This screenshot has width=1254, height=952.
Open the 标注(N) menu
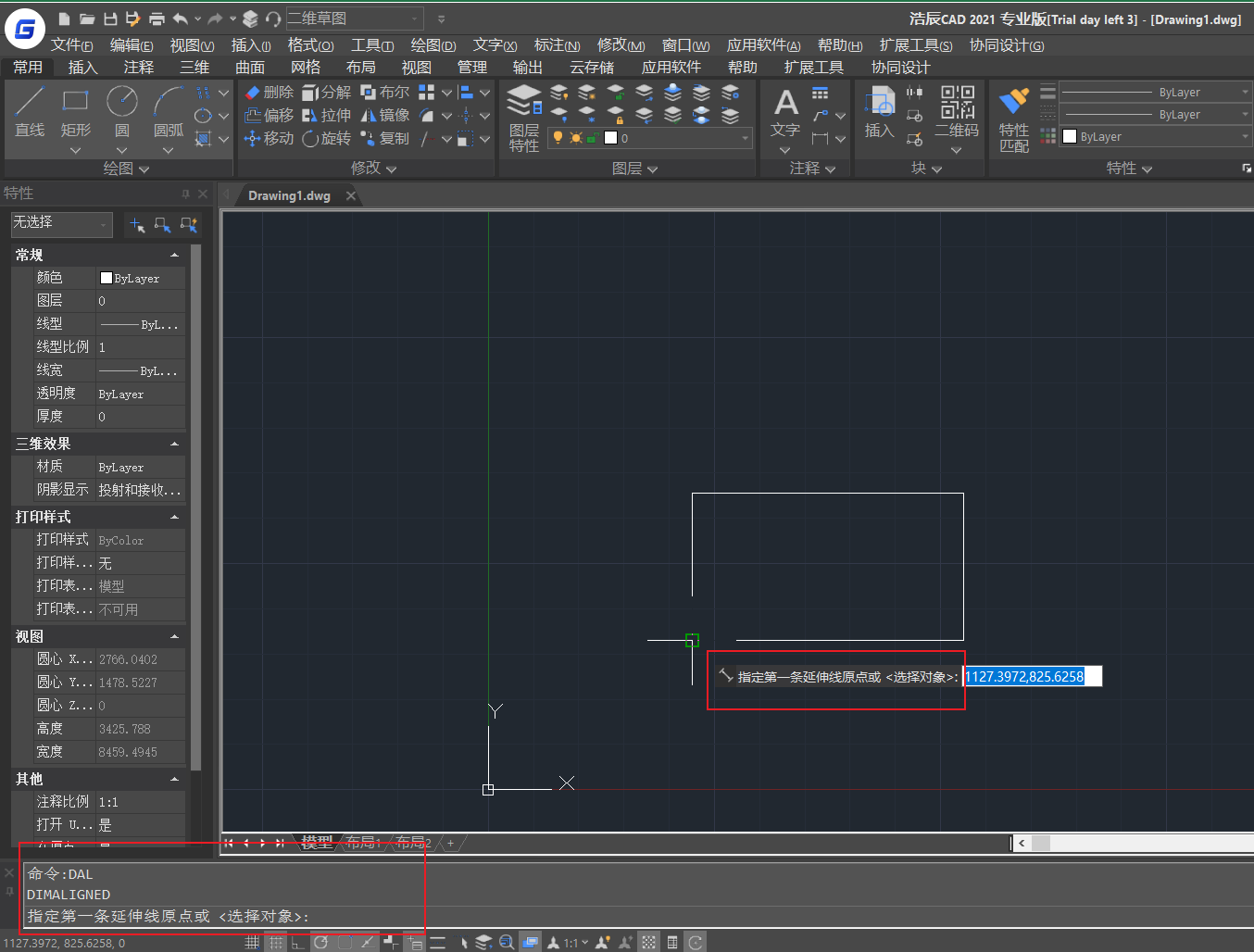557,45
